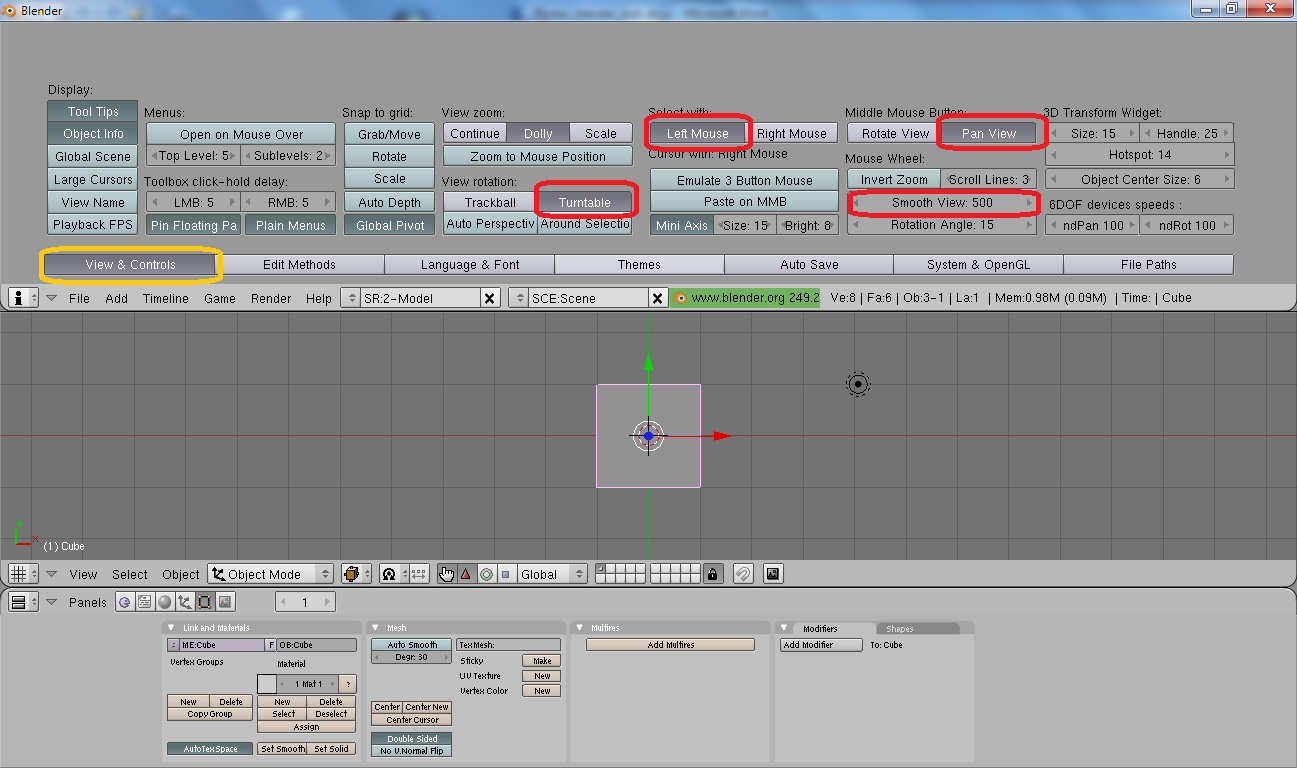Open the Select menu in 3D view
1297x768 pixels.
coord(130,574)
